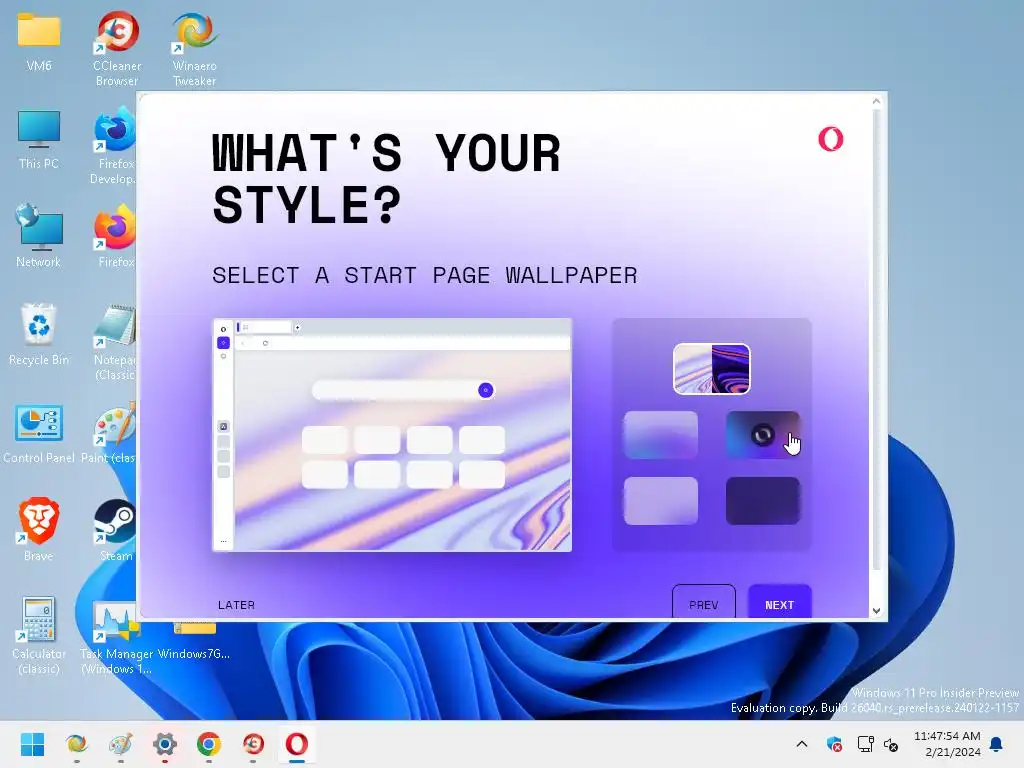Viewport: 1024px width, 768px height.
Task: Select the pale lavender wallpaper thumbnail
Action: point(661,501)
